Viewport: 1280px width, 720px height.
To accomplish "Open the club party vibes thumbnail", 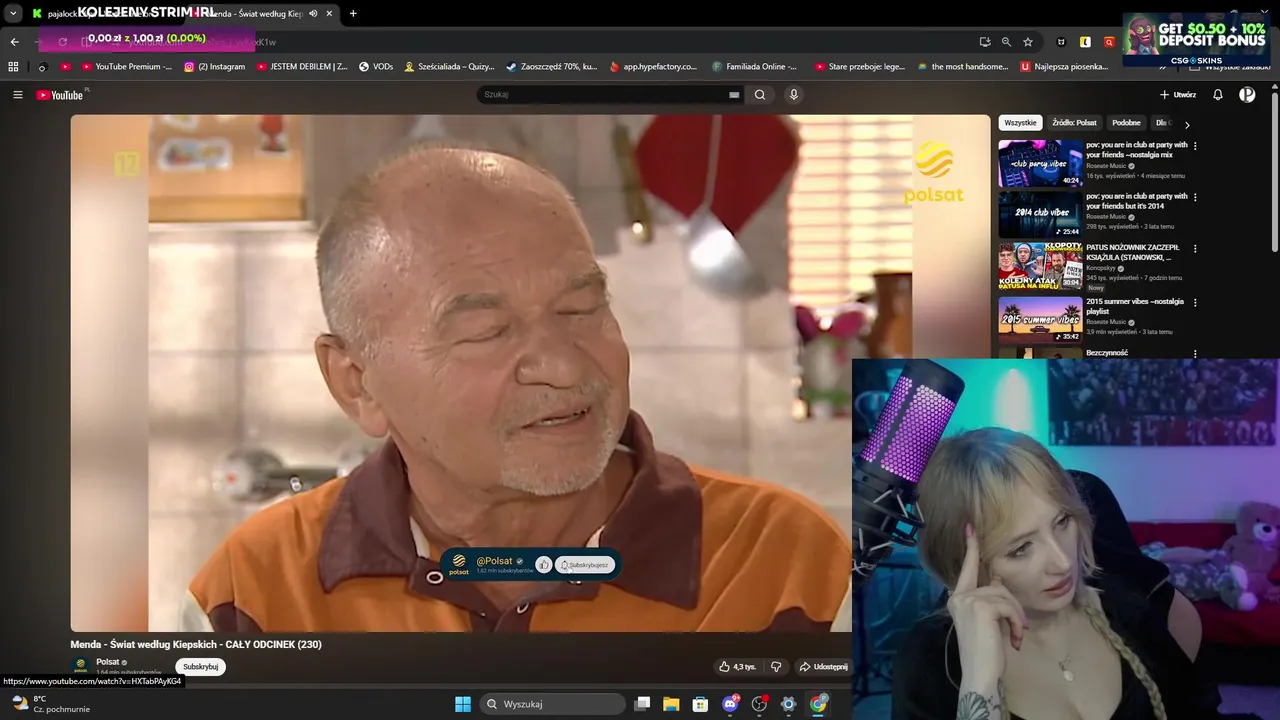I will click(1040, 163).
